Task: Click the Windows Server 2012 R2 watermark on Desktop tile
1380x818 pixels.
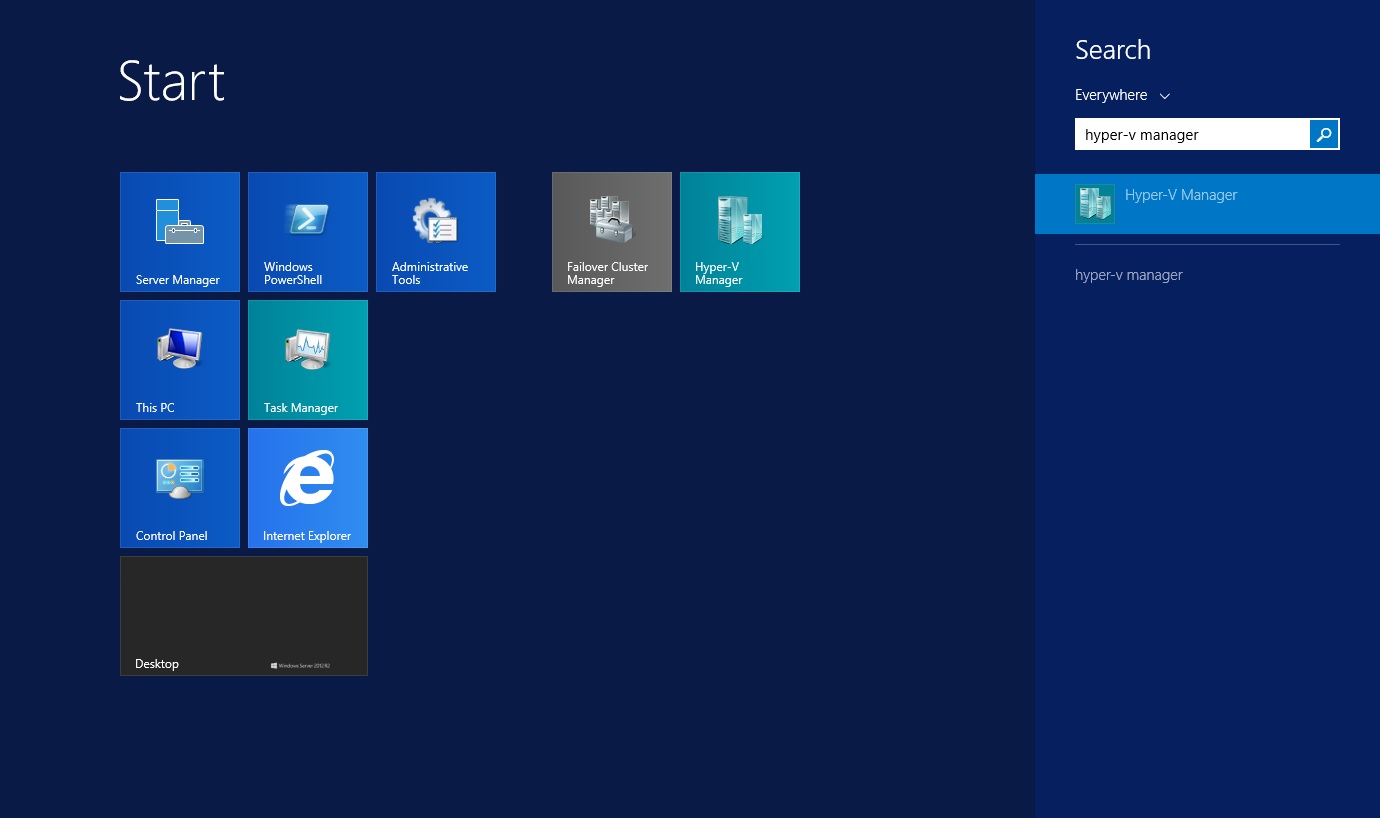Action: click(300, 665)
